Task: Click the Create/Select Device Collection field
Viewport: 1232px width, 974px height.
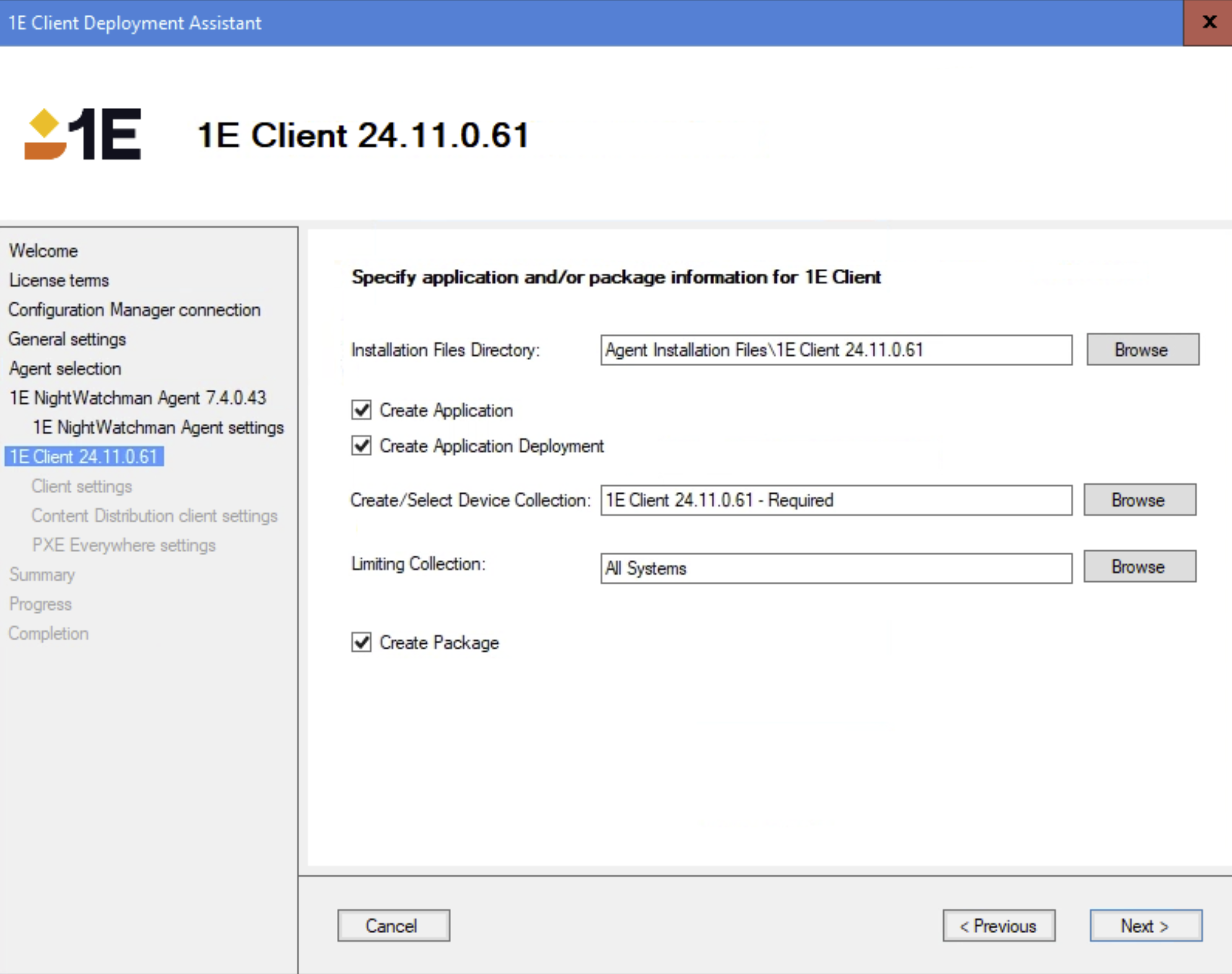Action: point(836,500)
